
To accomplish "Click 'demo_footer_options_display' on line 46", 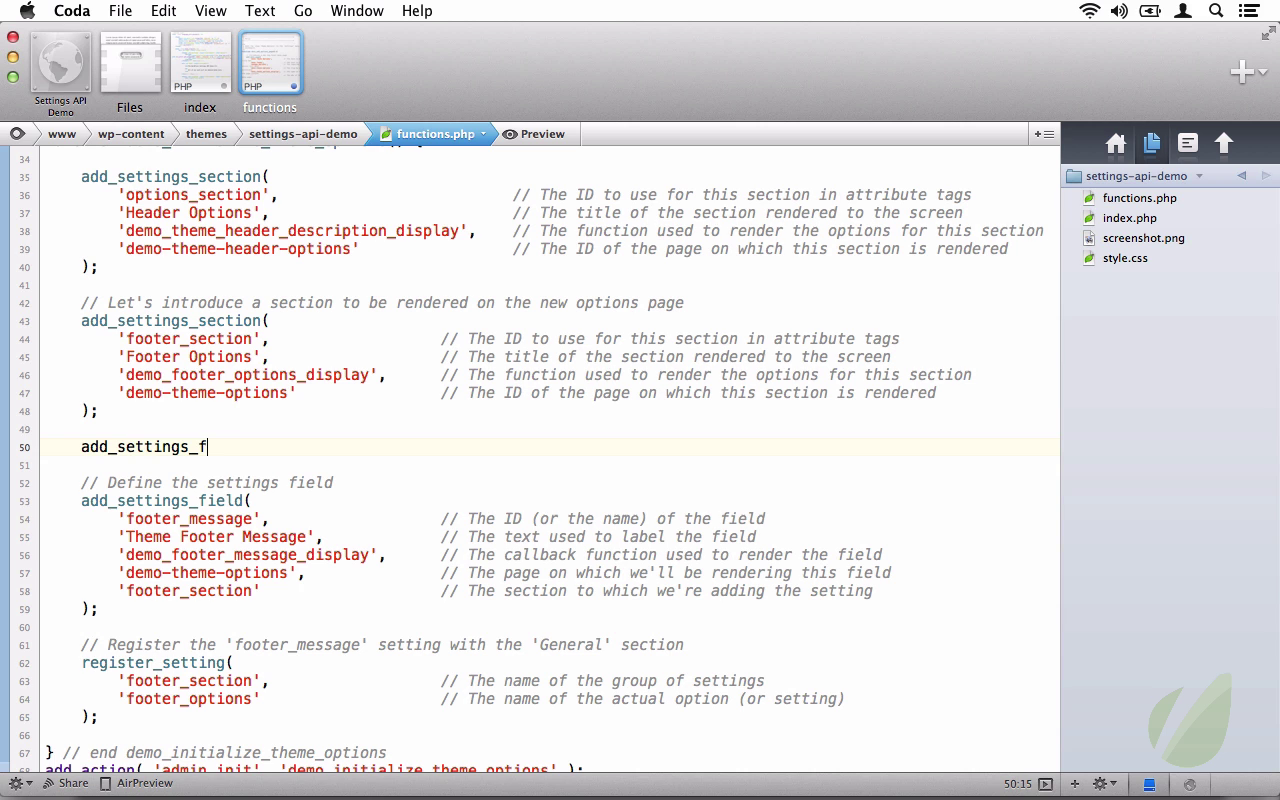I will tap(247, 375).
